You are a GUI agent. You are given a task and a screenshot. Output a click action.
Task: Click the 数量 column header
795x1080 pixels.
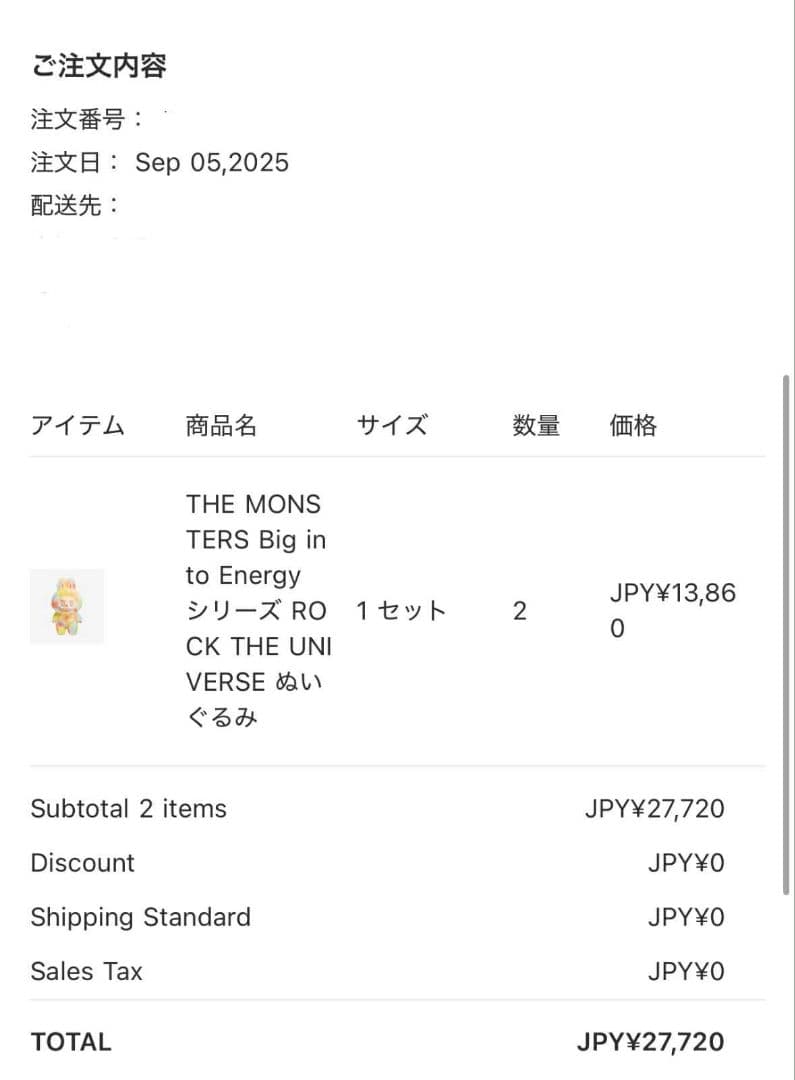pyautogui.click(x=536, y=425)
